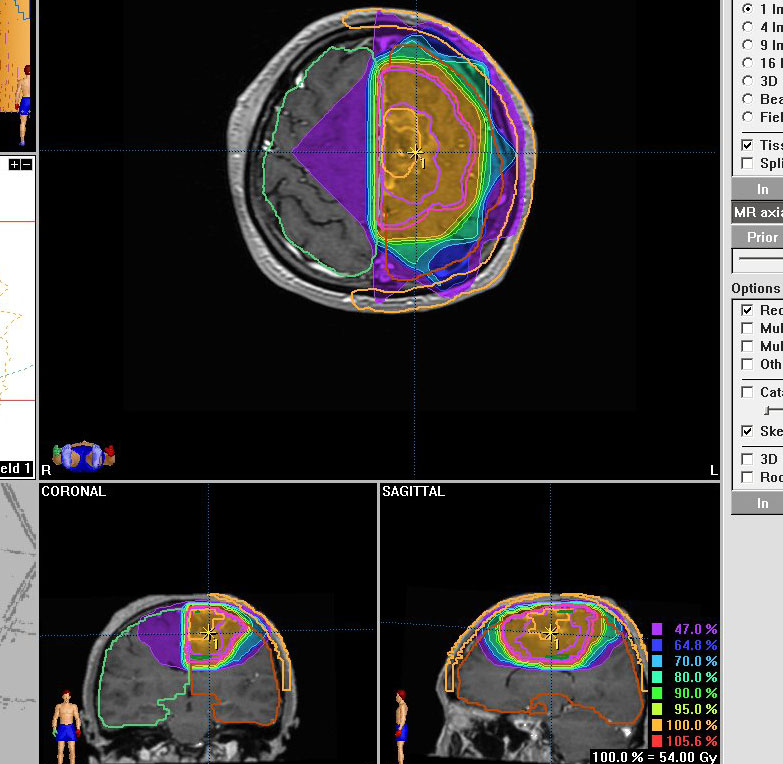Select the 3D view radio button

(747, 81)
